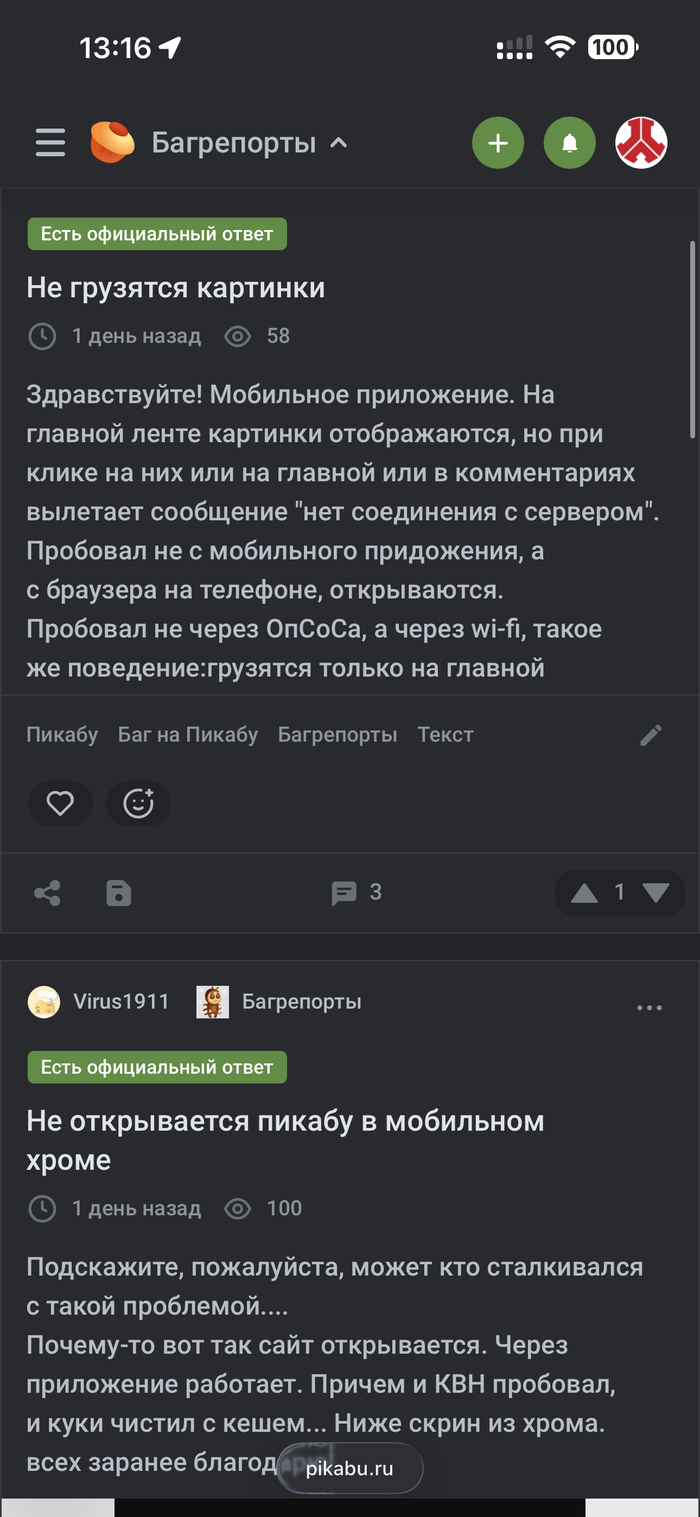700x1517 pixels.
Task: Add an emoji reaction to the post
Action: click(x=138, y=803)
